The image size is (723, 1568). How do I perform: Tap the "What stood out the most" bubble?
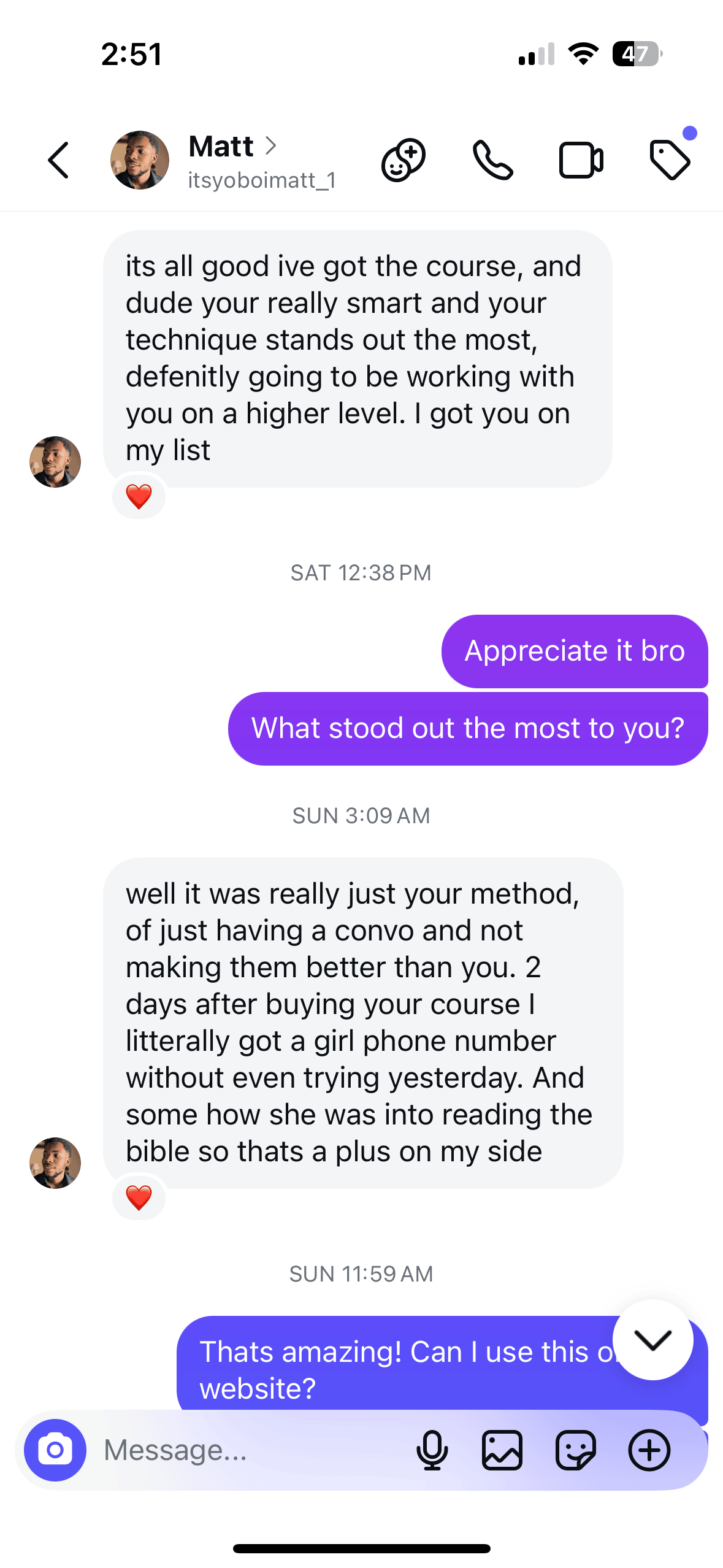tap(467, 729)
